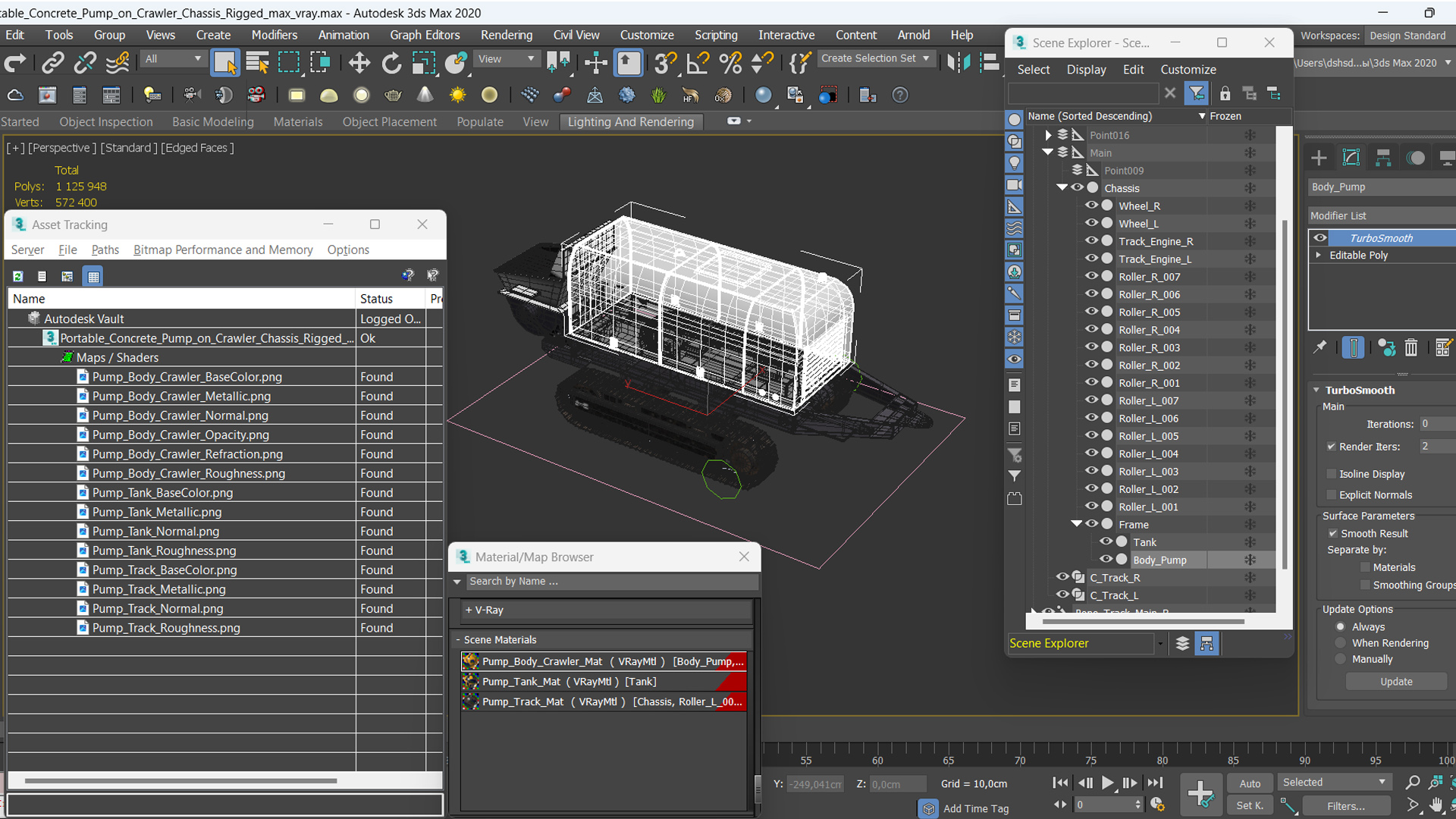Open the Hierarchy command panel tab
Screen dimensions: 1456x819
tap(1383, 158)
